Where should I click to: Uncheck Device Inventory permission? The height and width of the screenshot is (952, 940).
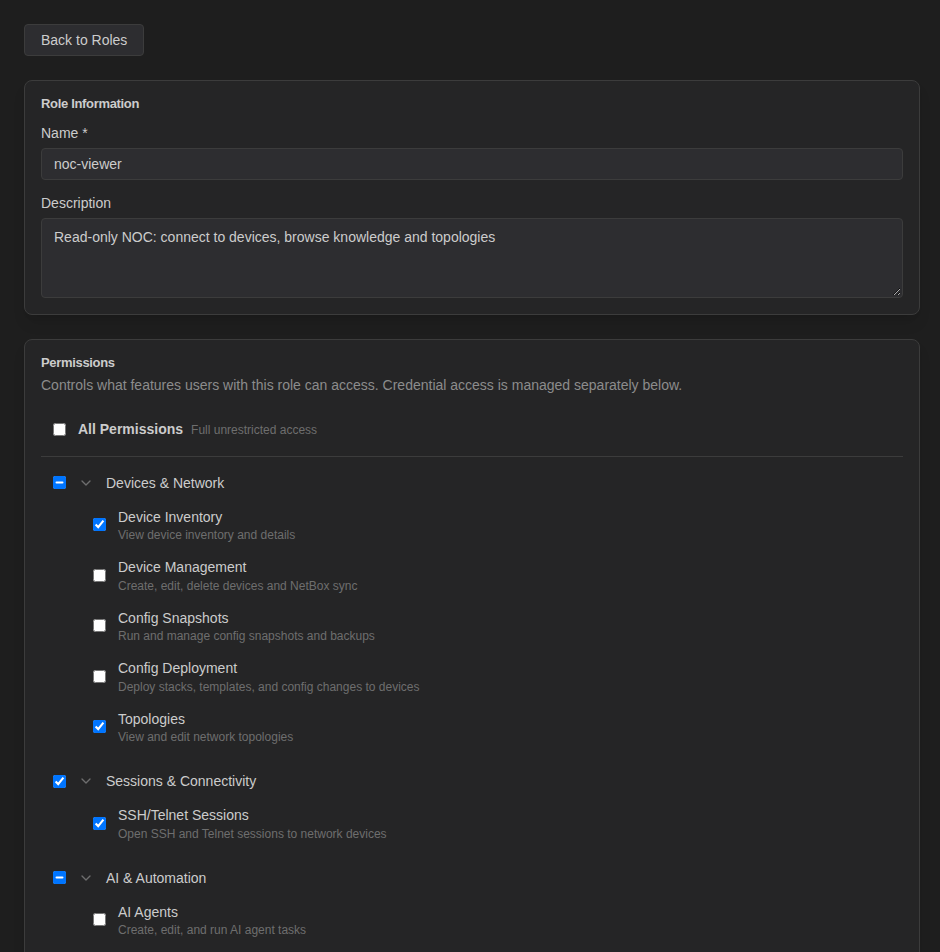click(x=100, y=525)
